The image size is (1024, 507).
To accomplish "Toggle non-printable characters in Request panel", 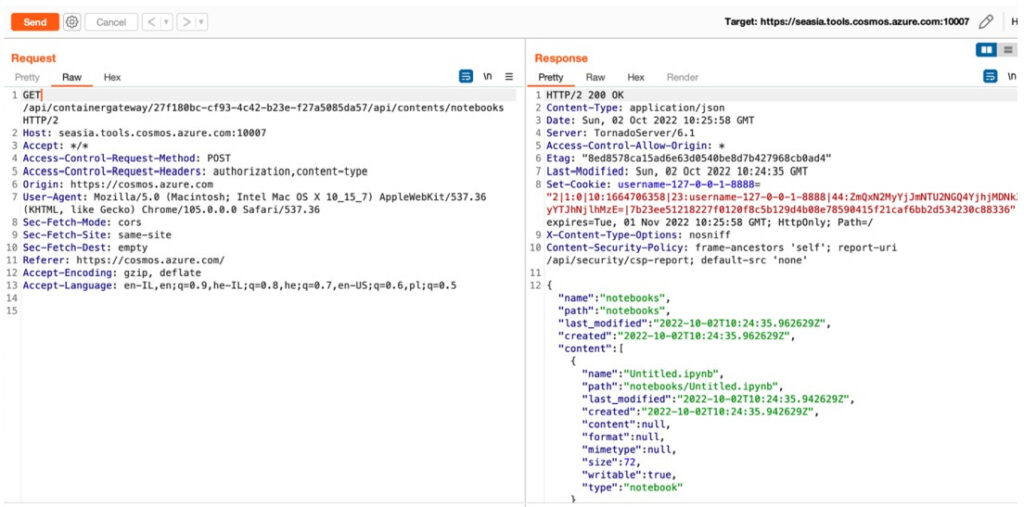I will (488, 76).
